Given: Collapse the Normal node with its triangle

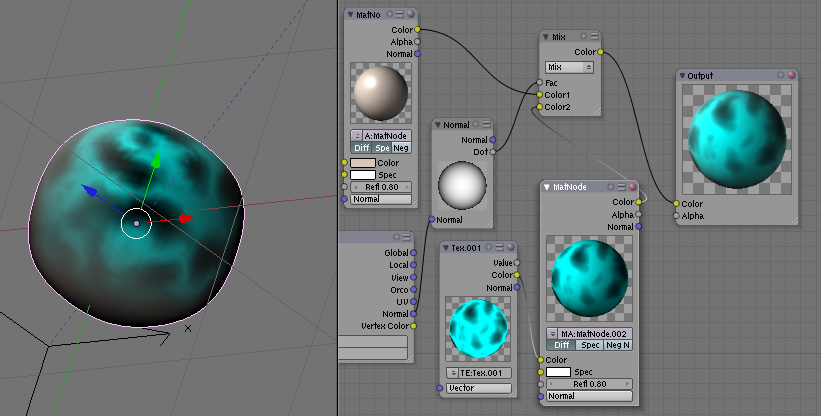Looking at the screenshot, I should pyautogui.click(x=438, y=125).
